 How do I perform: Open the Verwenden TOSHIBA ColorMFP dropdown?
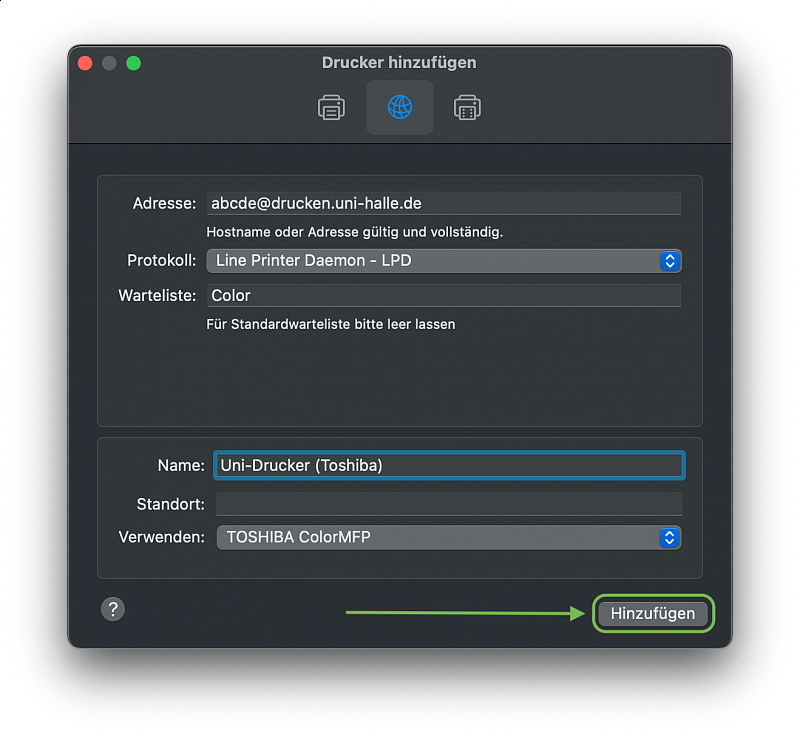pyautogui.click(x=449, y=537)
